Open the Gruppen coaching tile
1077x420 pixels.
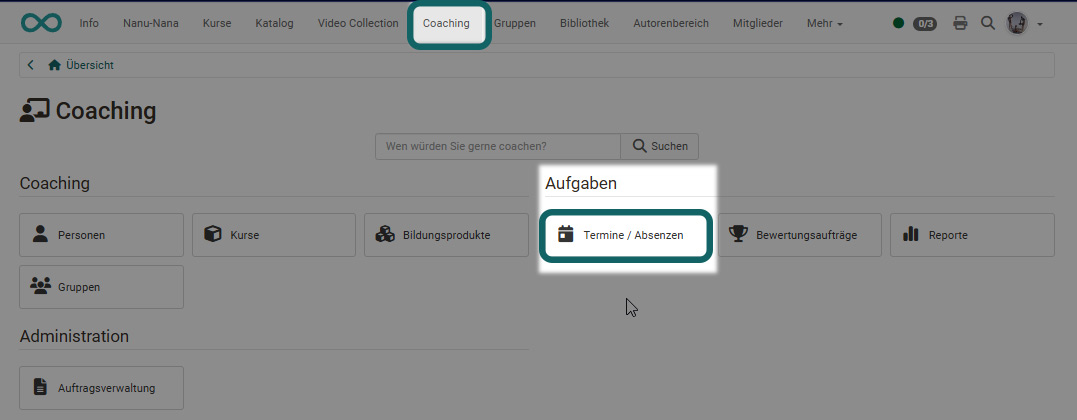[102, 287]
